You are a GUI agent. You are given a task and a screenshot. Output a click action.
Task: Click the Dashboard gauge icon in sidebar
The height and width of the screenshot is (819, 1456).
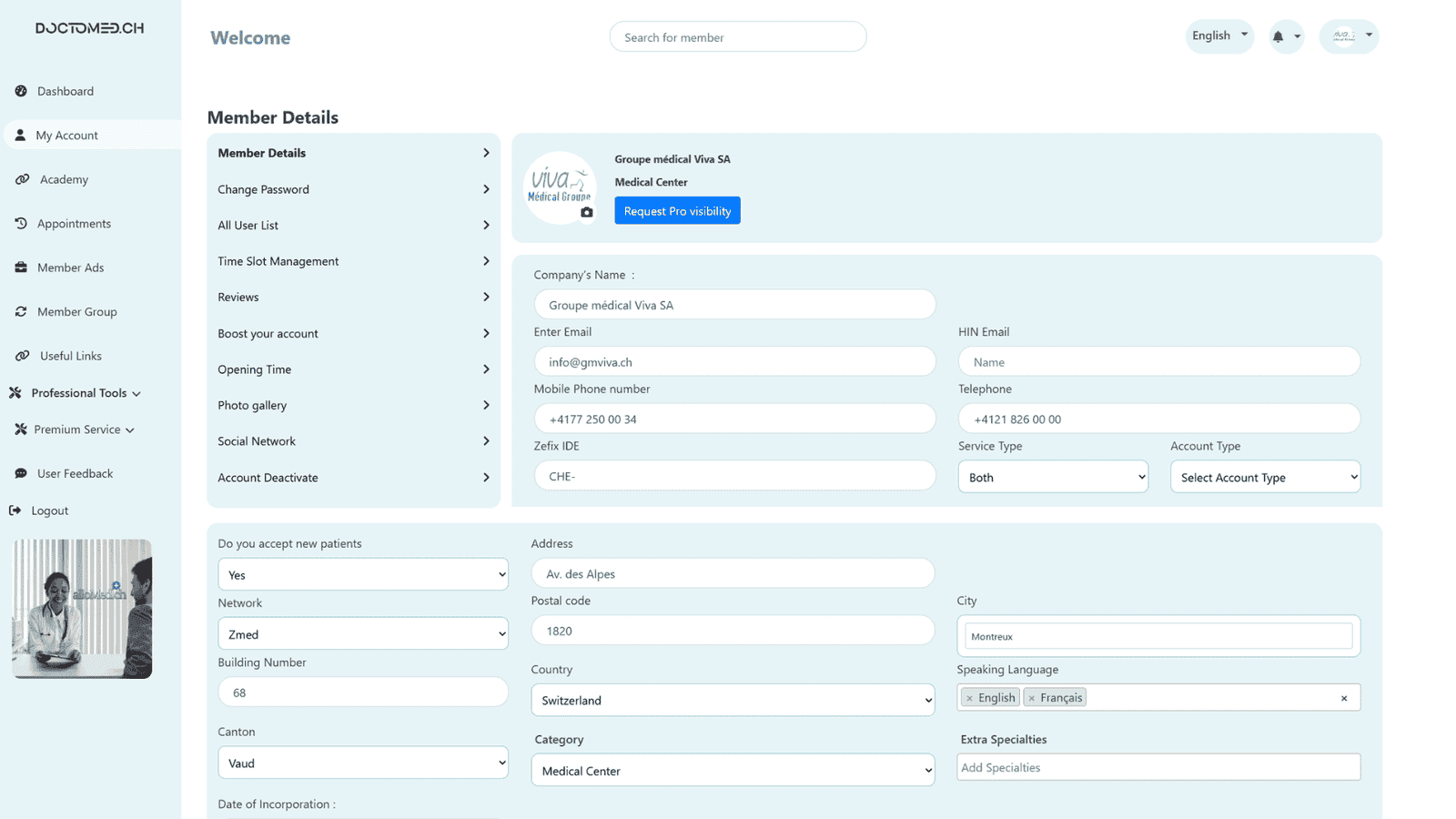(x=21, y=91)
